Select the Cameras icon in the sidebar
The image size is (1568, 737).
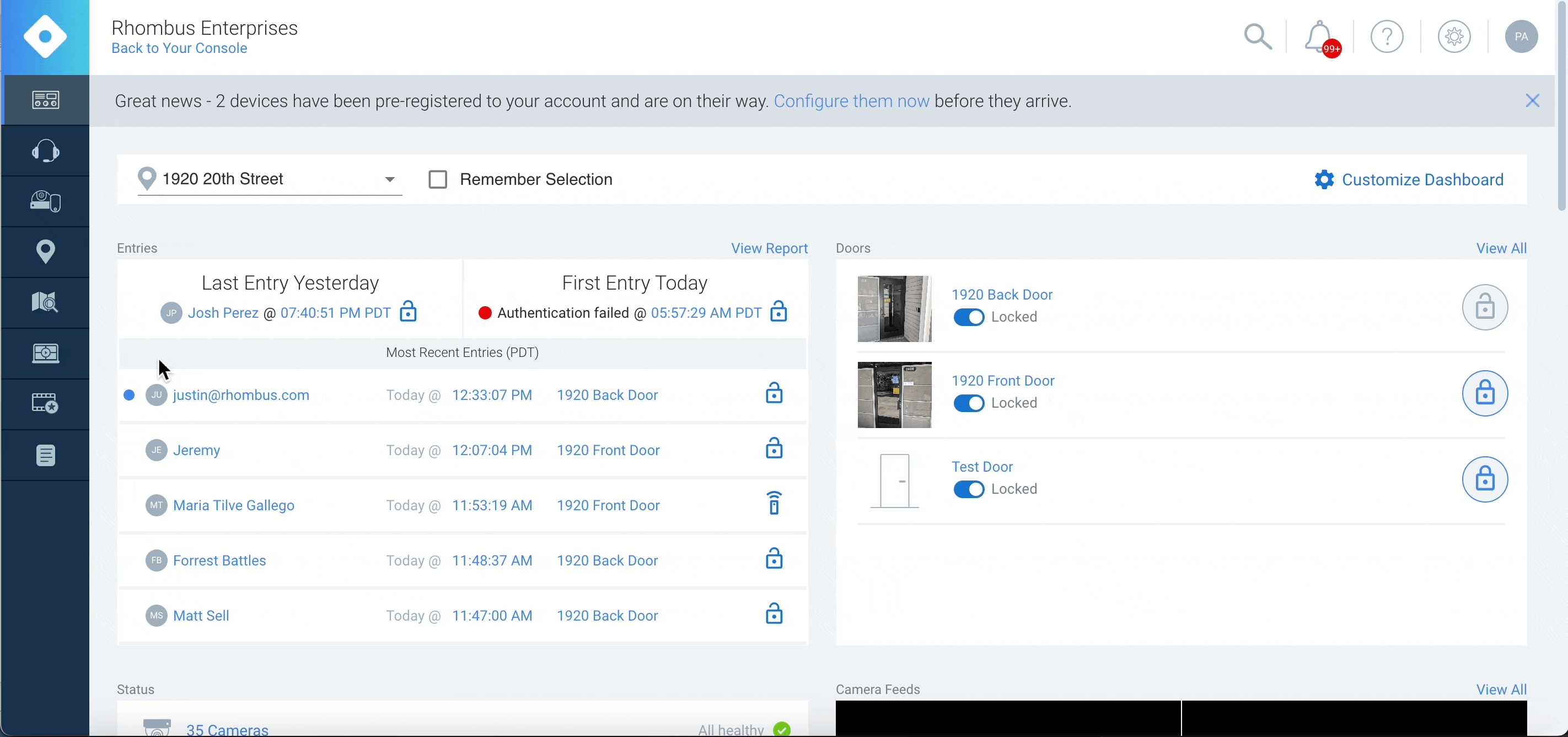pyautogui.click(x=45, y=201)
